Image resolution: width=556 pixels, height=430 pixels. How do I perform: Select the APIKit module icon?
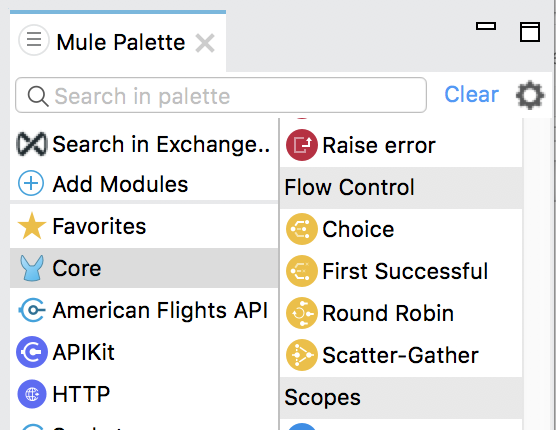pos(32,352)
